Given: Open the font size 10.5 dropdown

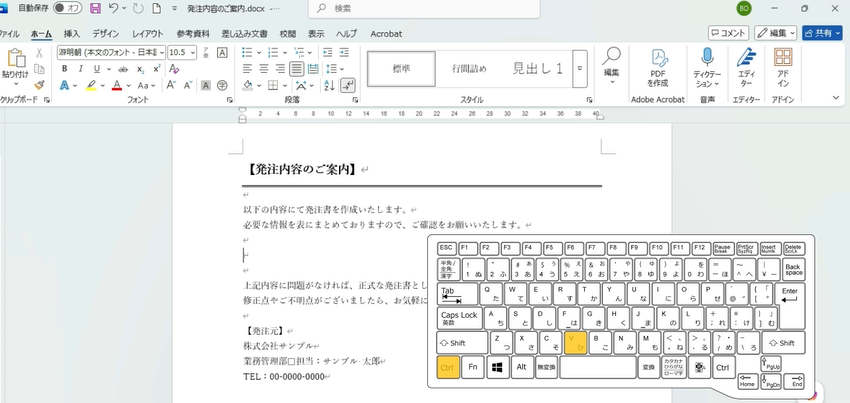Looking at the screenshot, I should pyautogui.click(x=193, y=53).
